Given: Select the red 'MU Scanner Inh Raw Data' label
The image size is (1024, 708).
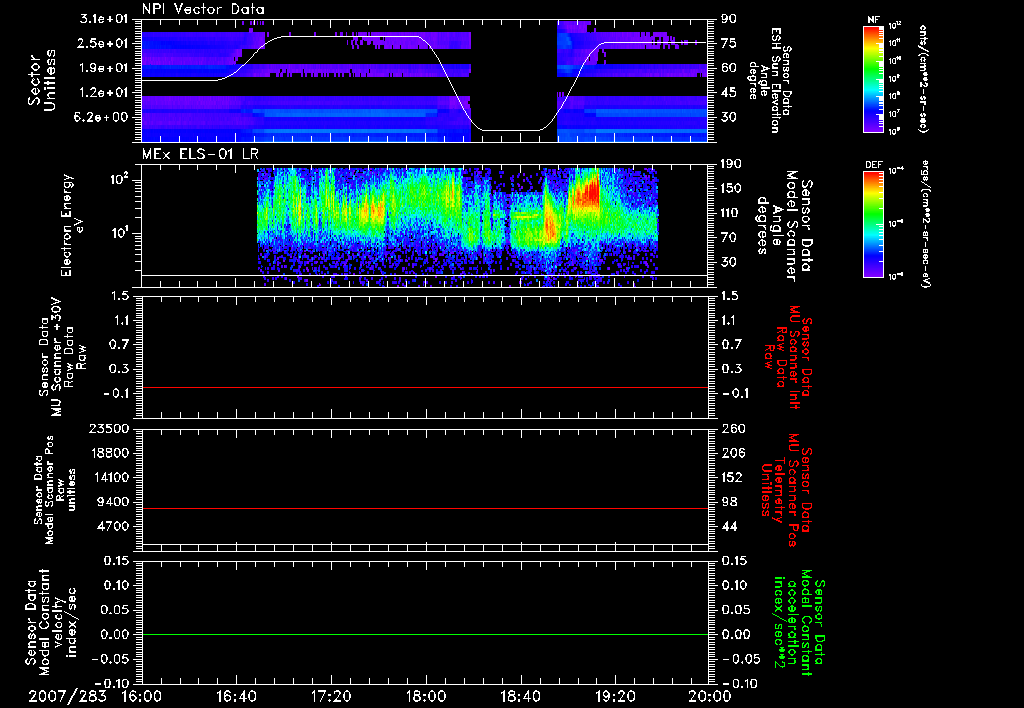Looking at the screenshot, I should 789,357.
